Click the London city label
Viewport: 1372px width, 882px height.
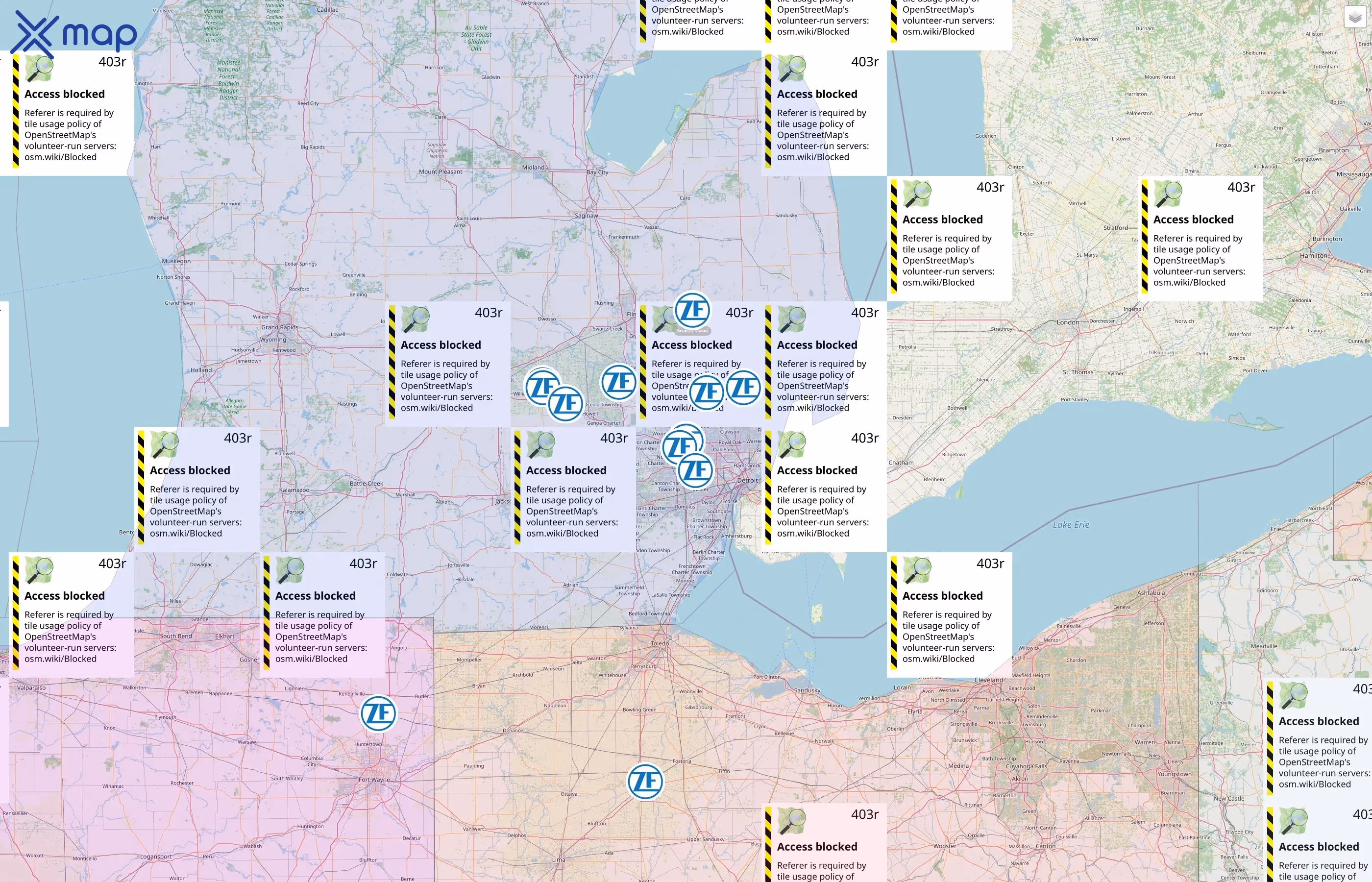(1068, 322)
